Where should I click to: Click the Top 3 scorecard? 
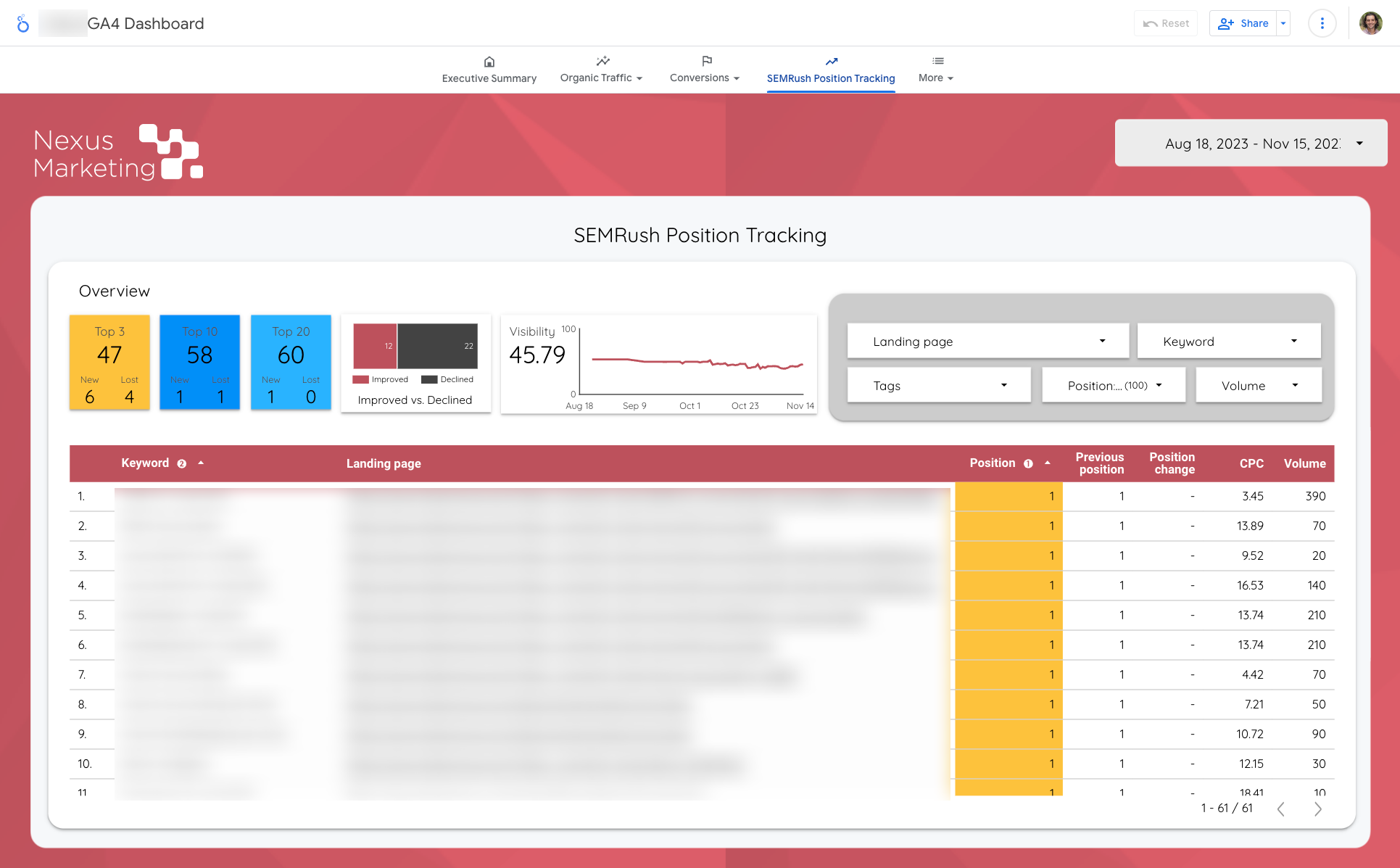109,363
